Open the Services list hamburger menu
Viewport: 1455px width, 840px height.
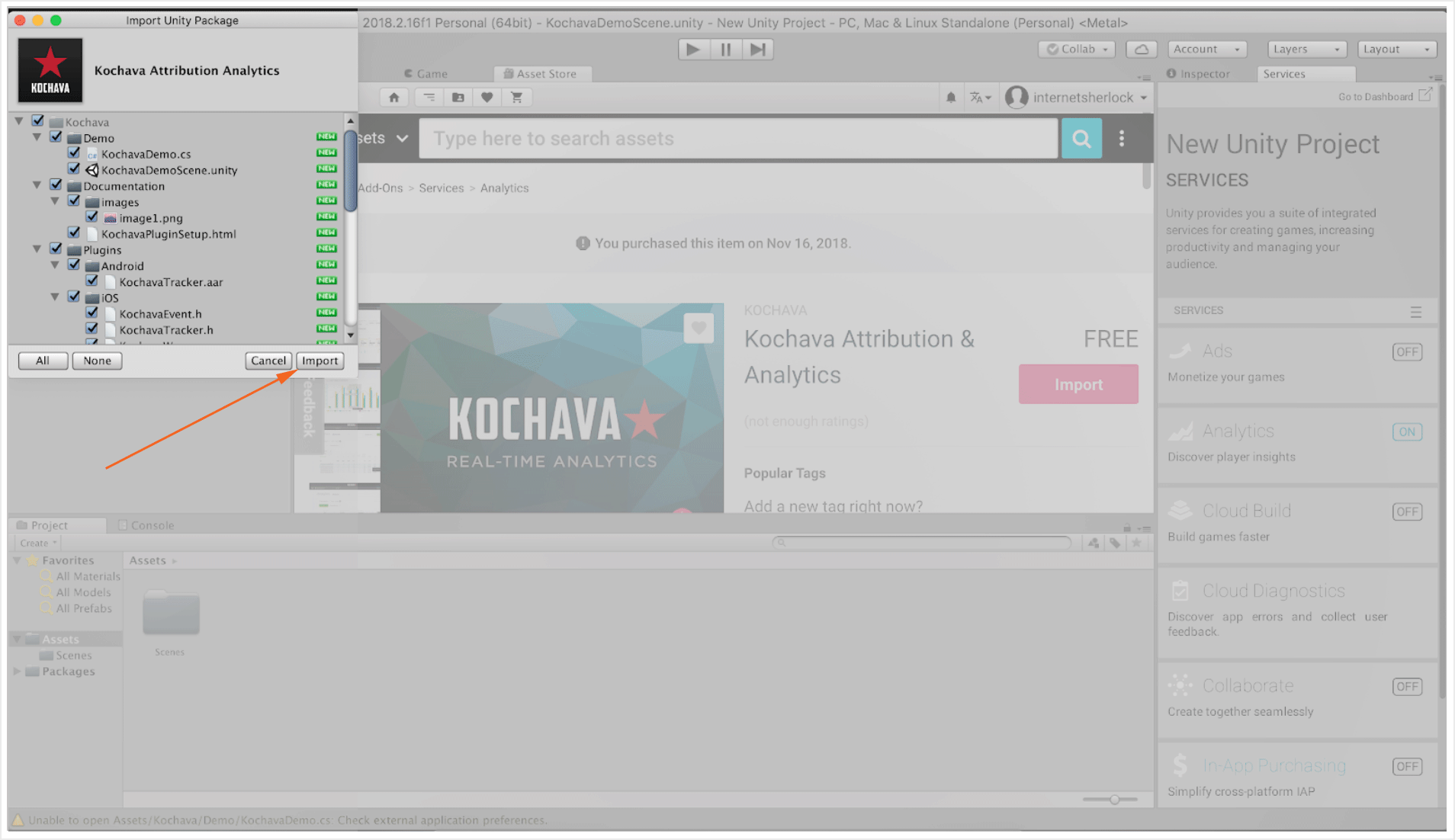pyautogui.click(x=1416, y=312)
